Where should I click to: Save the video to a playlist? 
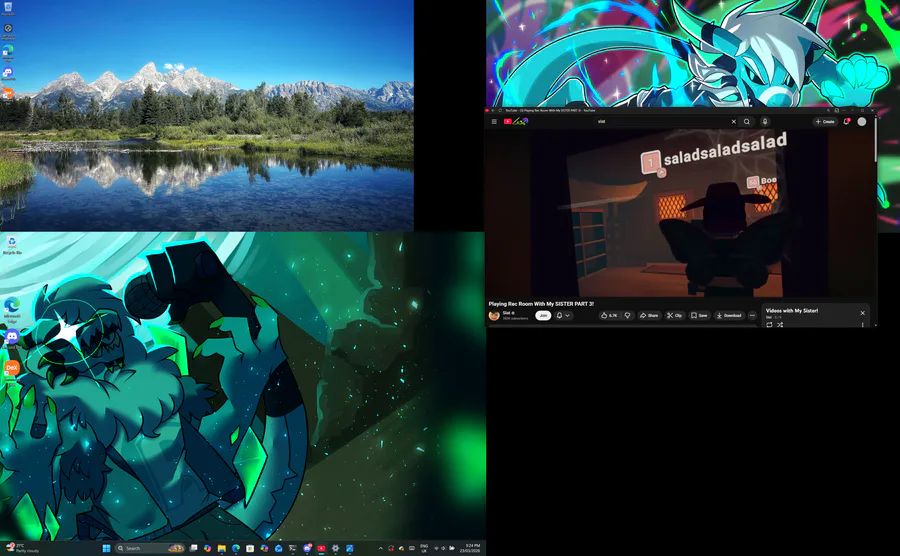(699, 316)
